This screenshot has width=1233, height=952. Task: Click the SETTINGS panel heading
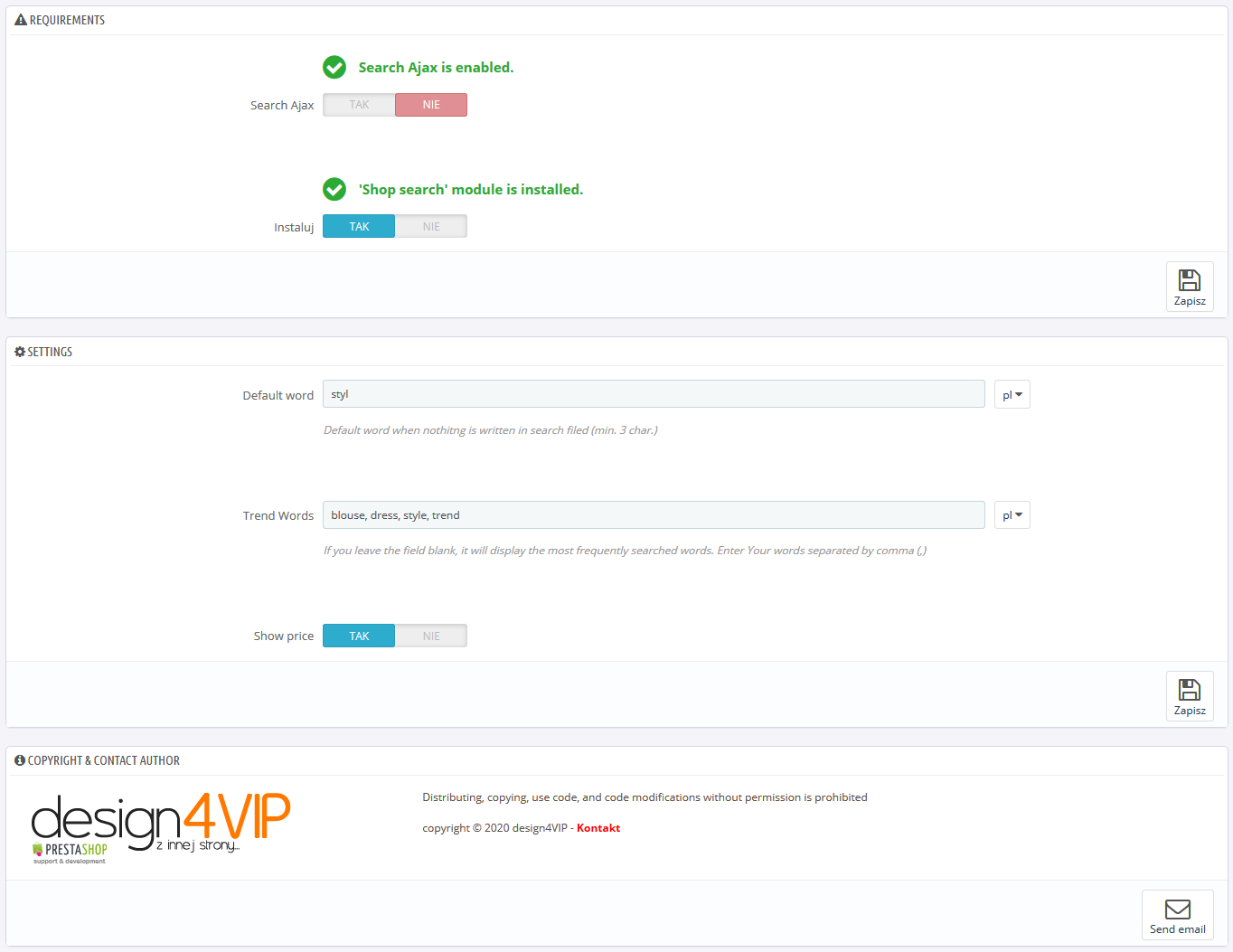tap(50, 352)
